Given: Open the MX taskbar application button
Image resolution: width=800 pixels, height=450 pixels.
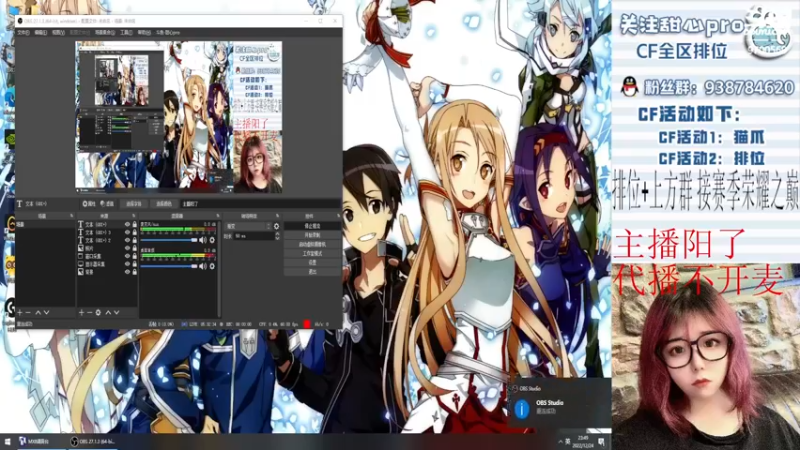Looking at the screenshot, I should point(41,441).
